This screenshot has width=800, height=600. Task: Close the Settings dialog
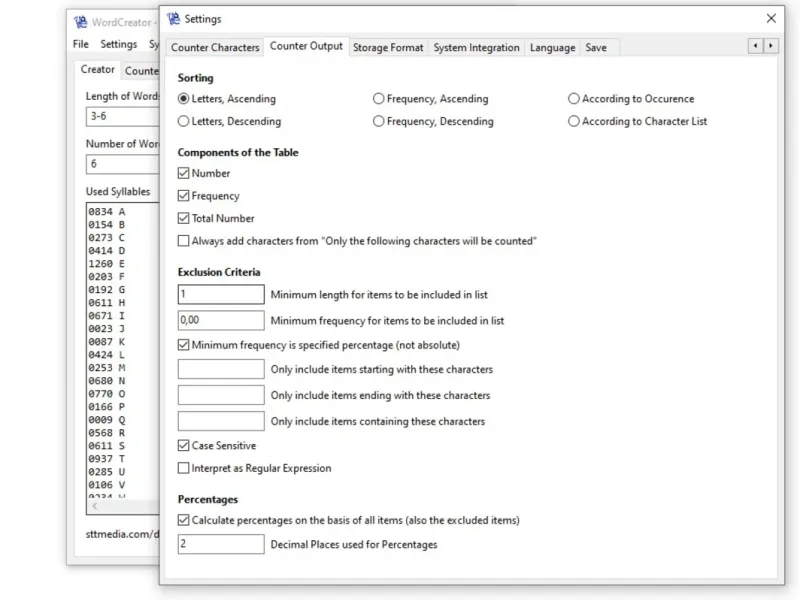tap(771, 18)
